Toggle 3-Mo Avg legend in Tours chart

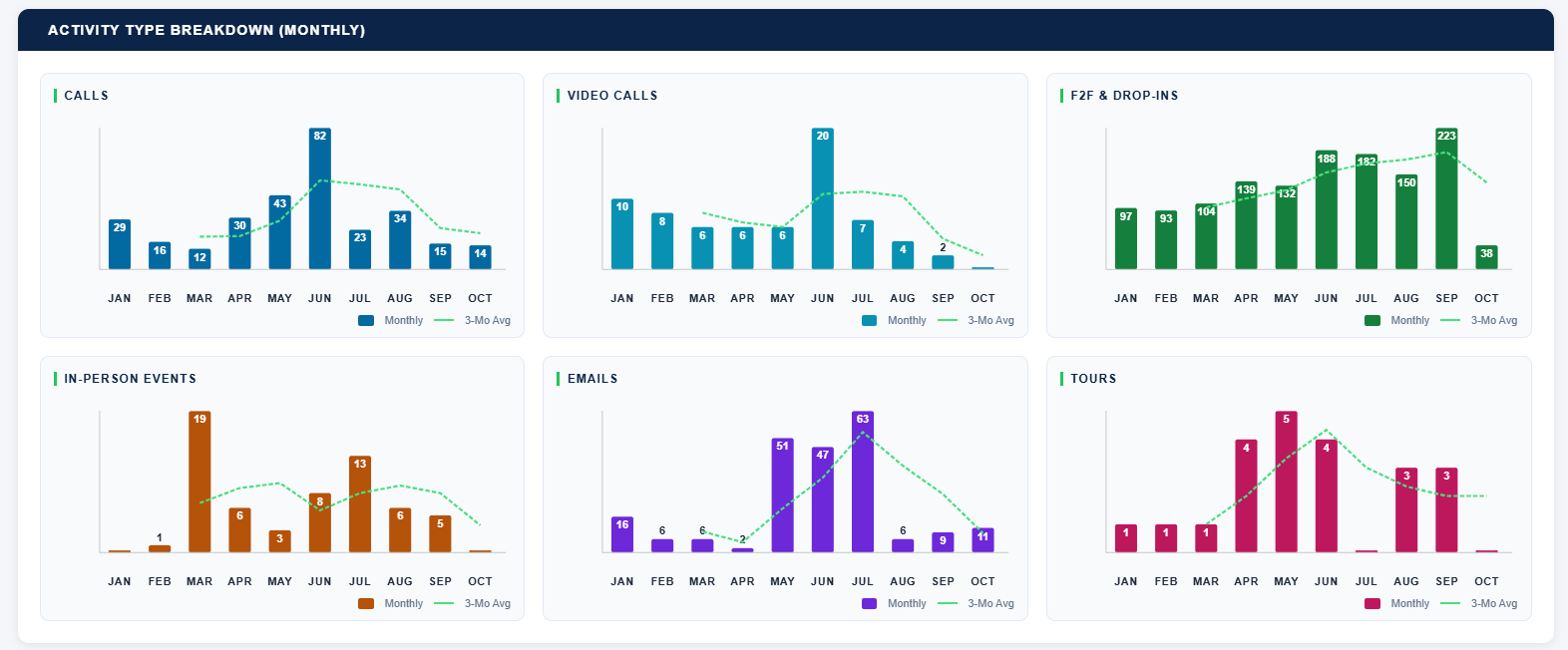pos(1479,603)
